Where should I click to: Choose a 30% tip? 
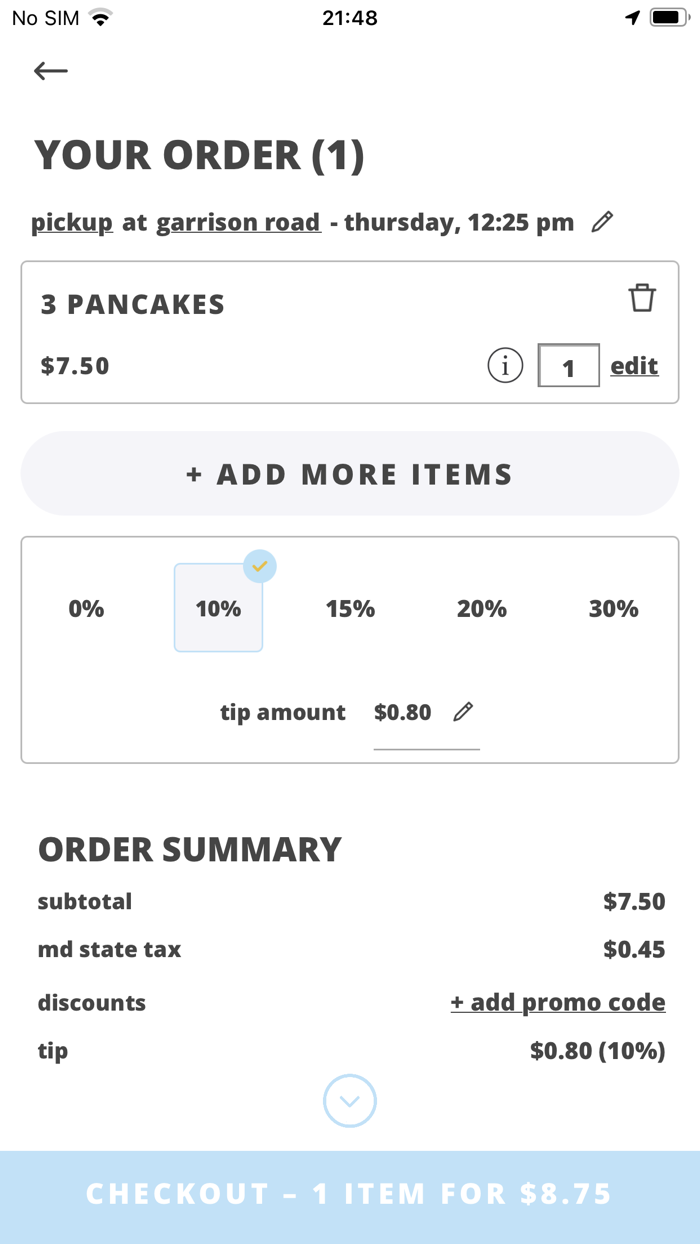(x=613, y=608)
